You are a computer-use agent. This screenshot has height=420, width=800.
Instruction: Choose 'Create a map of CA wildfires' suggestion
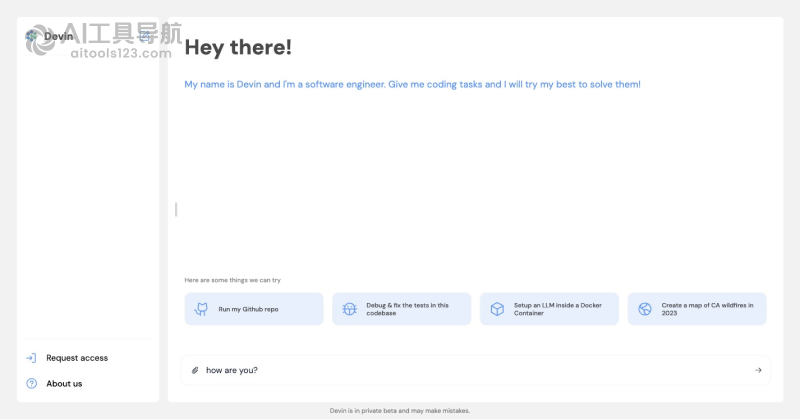tap(697, 309)
